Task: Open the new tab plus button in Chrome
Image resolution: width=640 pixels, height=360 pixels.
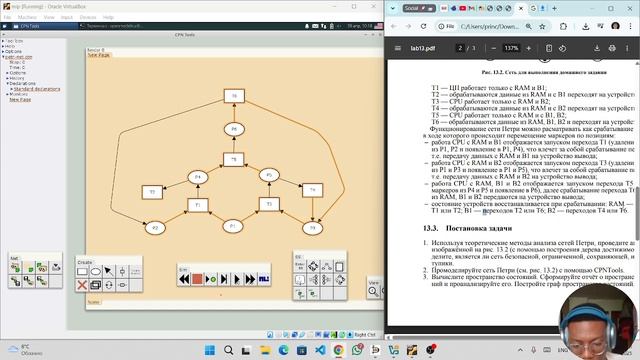Action: [x=554, y=8]
